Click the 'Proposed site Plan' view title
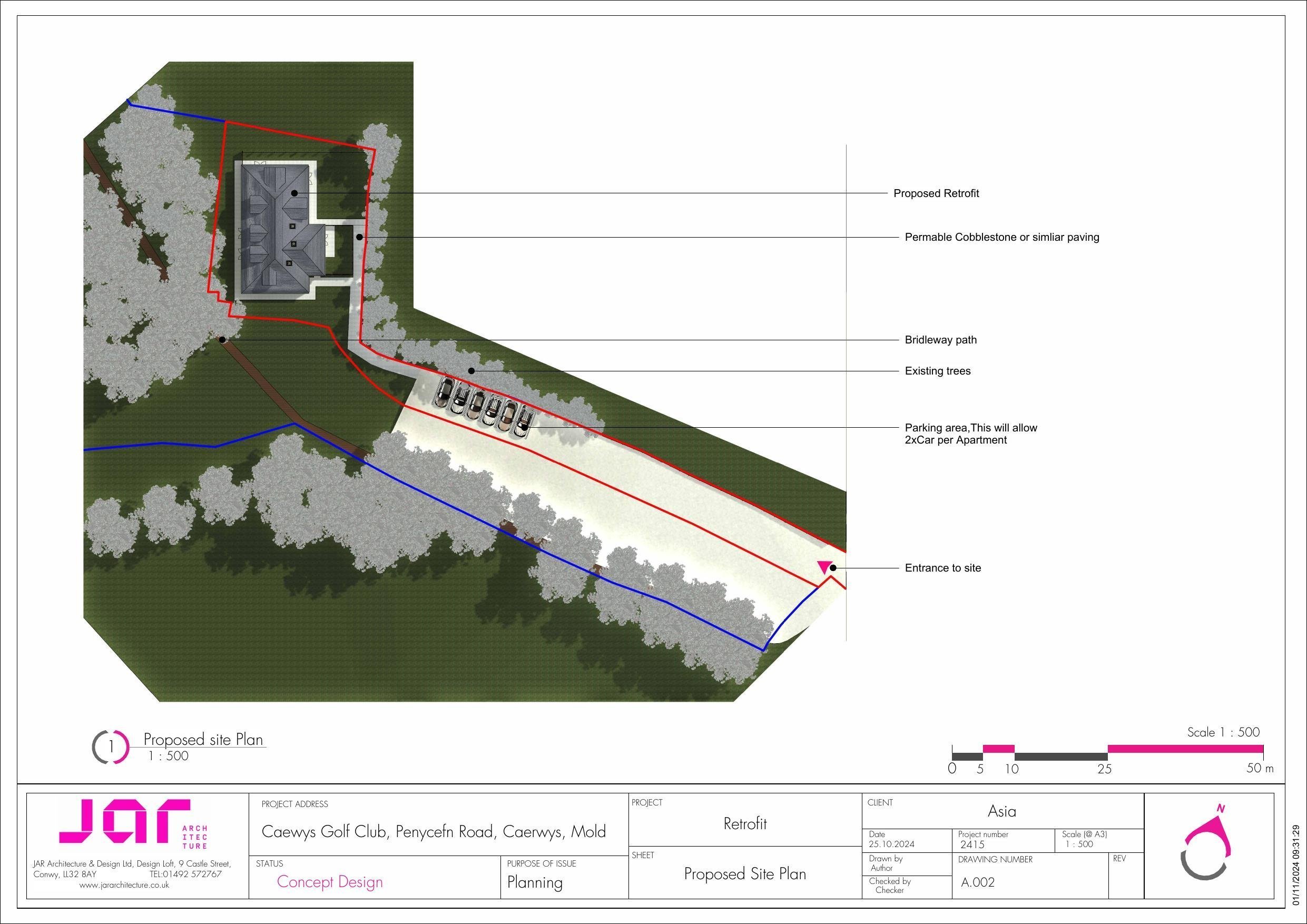Screen dimensions: 1307x924 pyautogui.click(x=203, y=740)
